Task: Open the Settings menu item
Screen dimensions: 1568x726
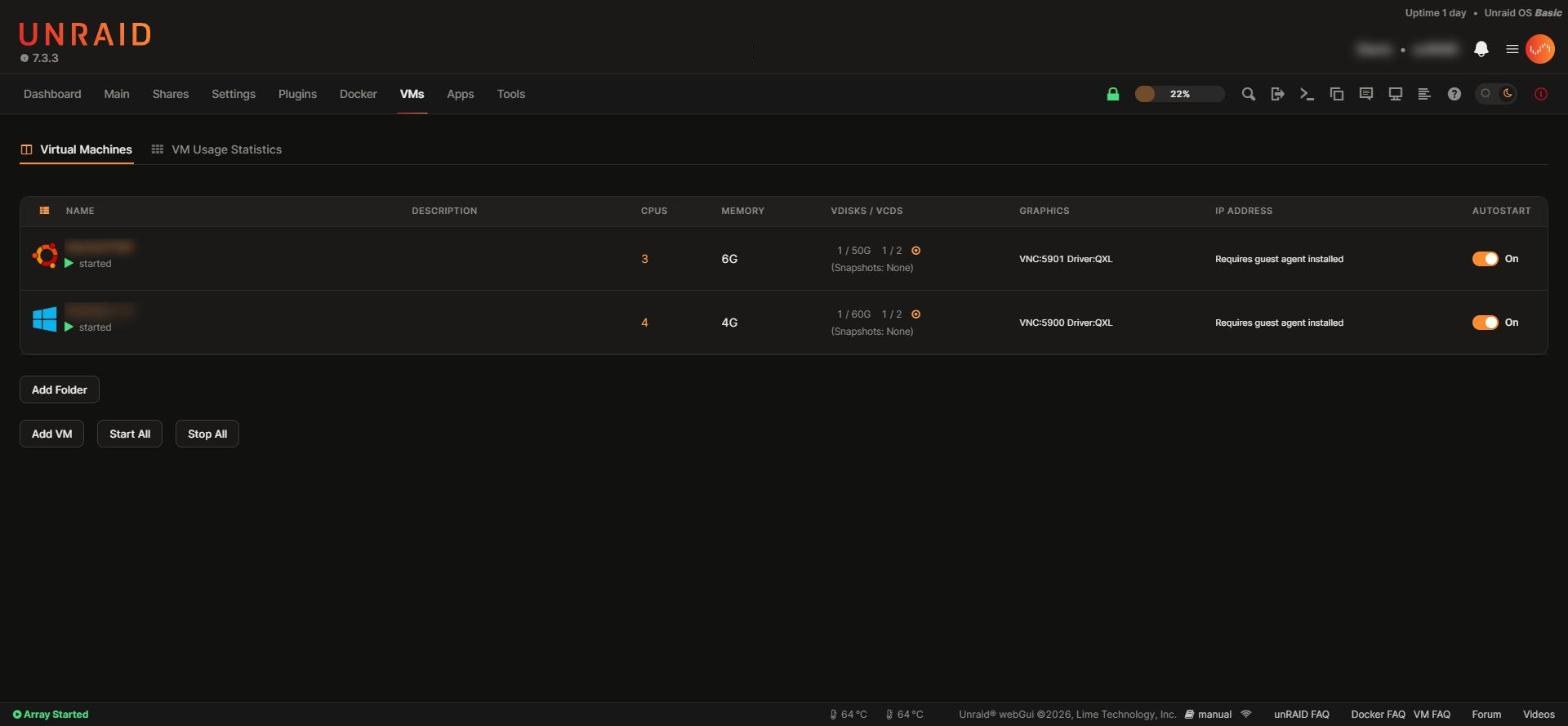Action: (x=233, y=94)
